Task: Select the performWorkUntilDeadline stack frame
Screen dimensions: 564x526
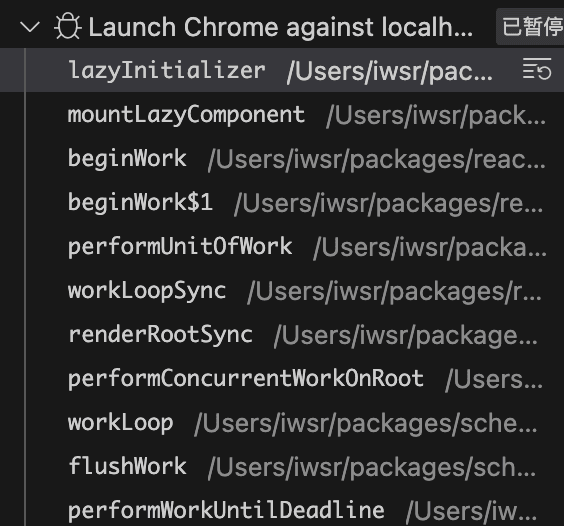Action: [282, 510]
